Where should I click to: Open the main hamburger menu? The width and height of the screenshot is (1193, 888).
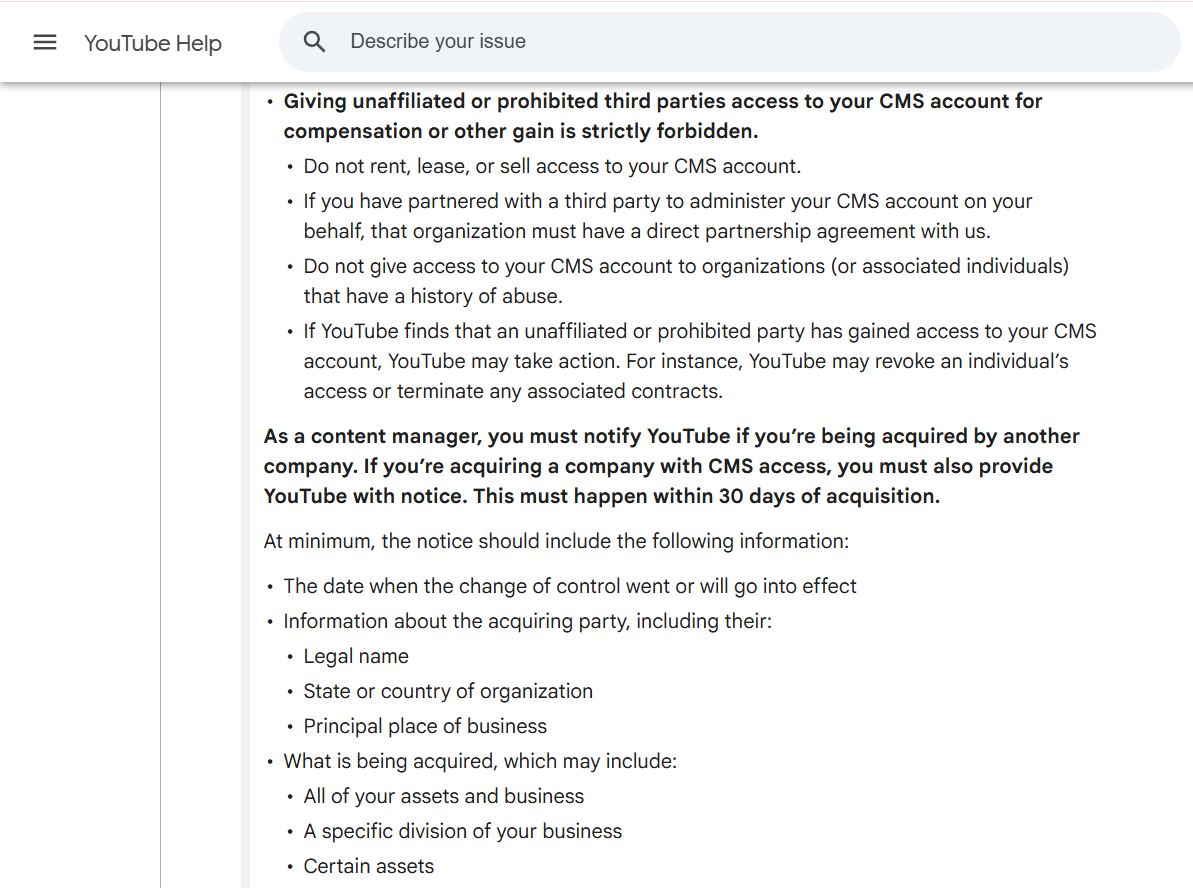click(x=45, y=42)
